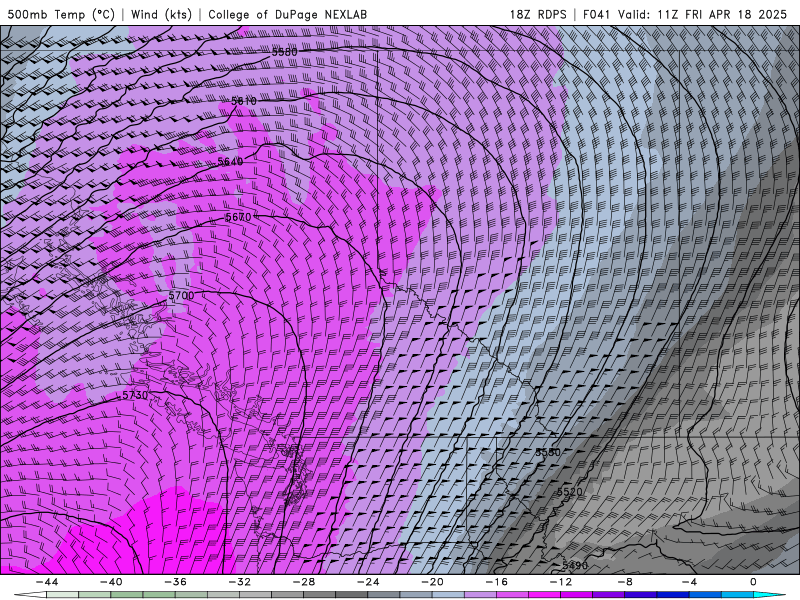Click the 5700 height contour label
Viewport: 800px width, 600px height.
tap(181, 295)
